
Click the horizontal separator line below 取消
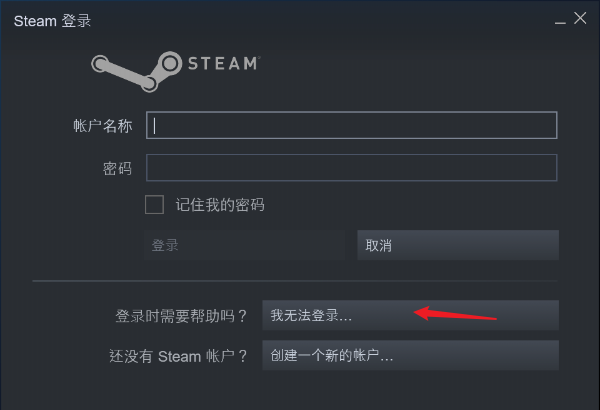tap(295, 281)
